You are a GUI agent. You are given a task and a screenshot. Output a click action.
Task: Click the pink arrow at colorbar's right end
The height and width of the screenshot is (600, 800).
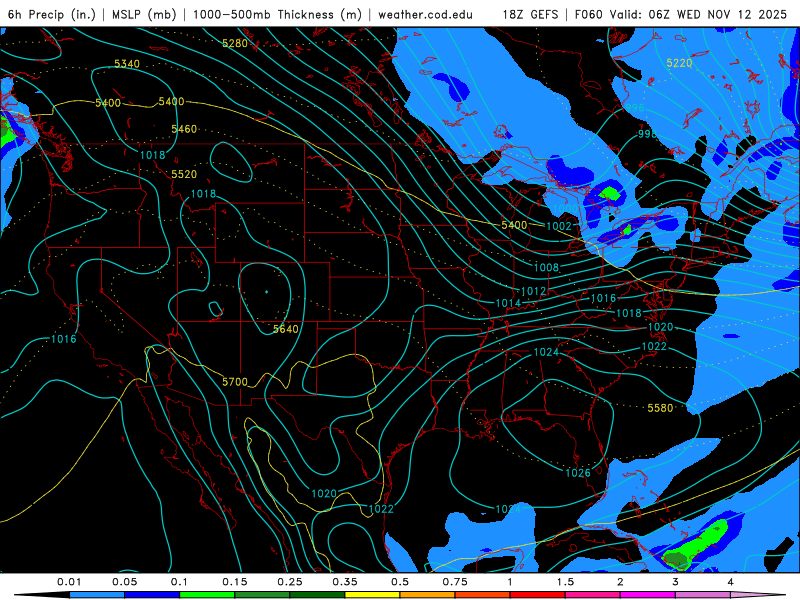(x=758, y=595)
